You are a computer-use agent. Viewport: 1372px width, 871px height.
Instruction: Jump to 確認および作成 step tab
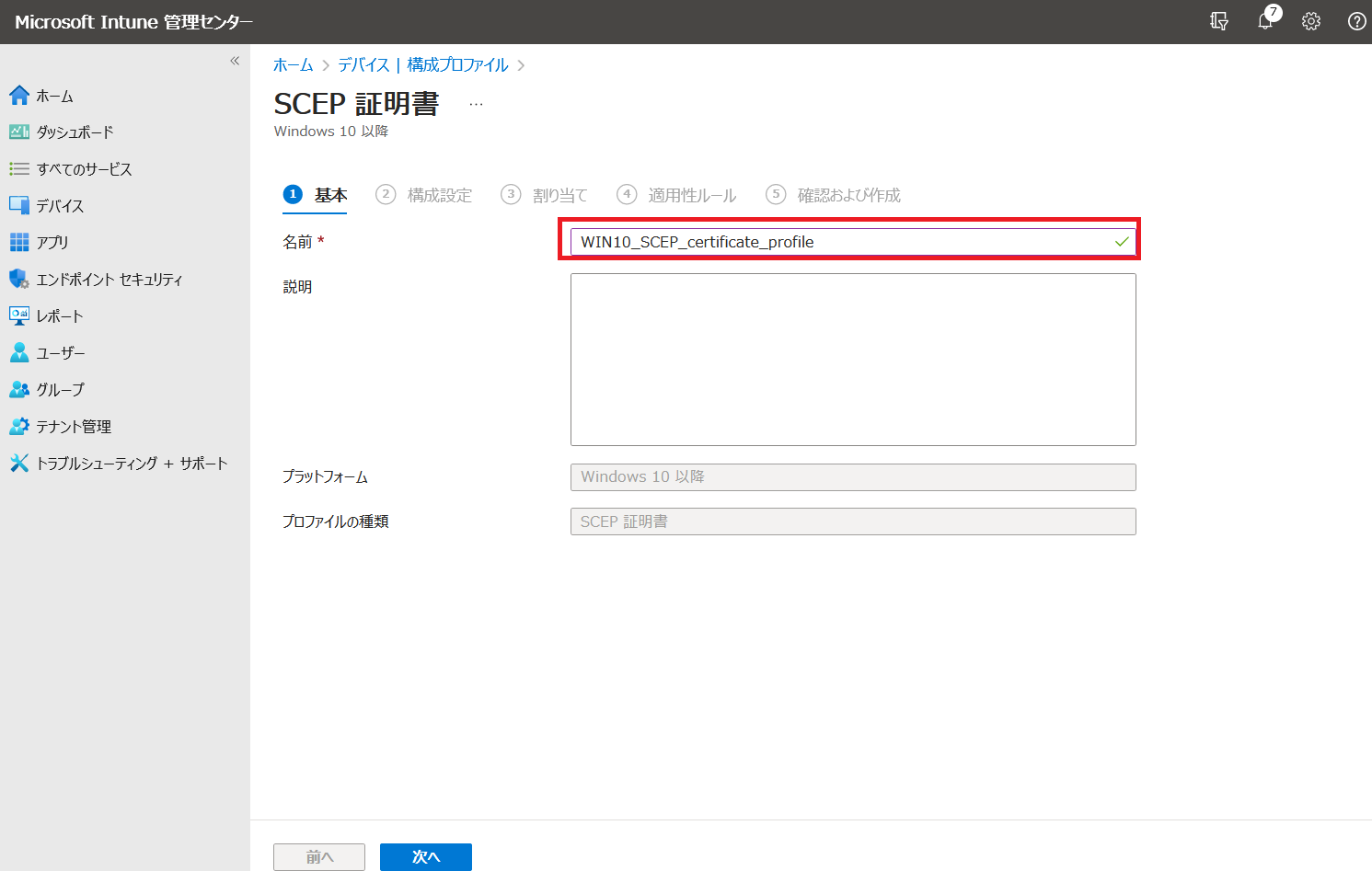coord(833,195)
